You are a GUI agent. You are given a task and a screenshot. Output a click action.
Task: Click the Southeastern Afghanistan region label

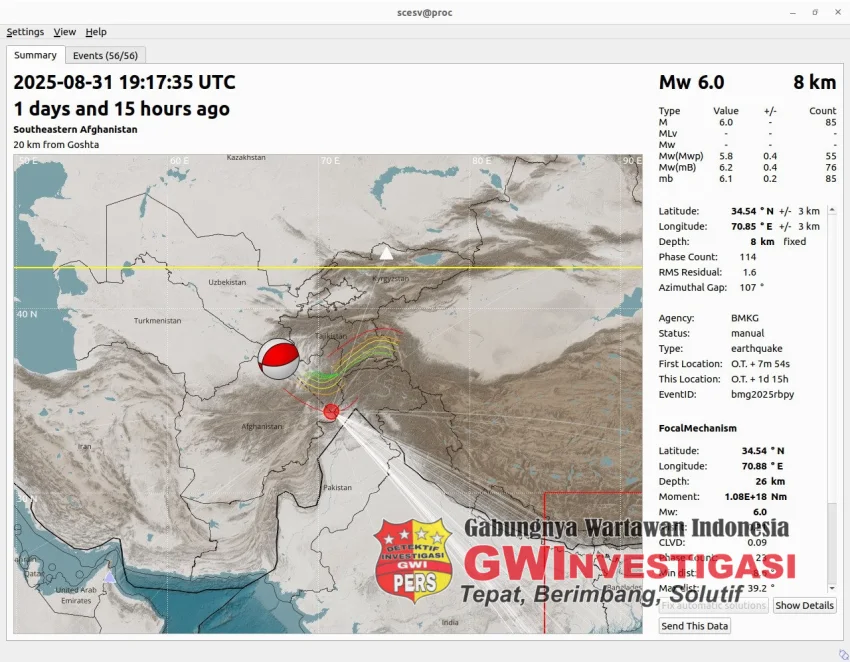(75, 130)
